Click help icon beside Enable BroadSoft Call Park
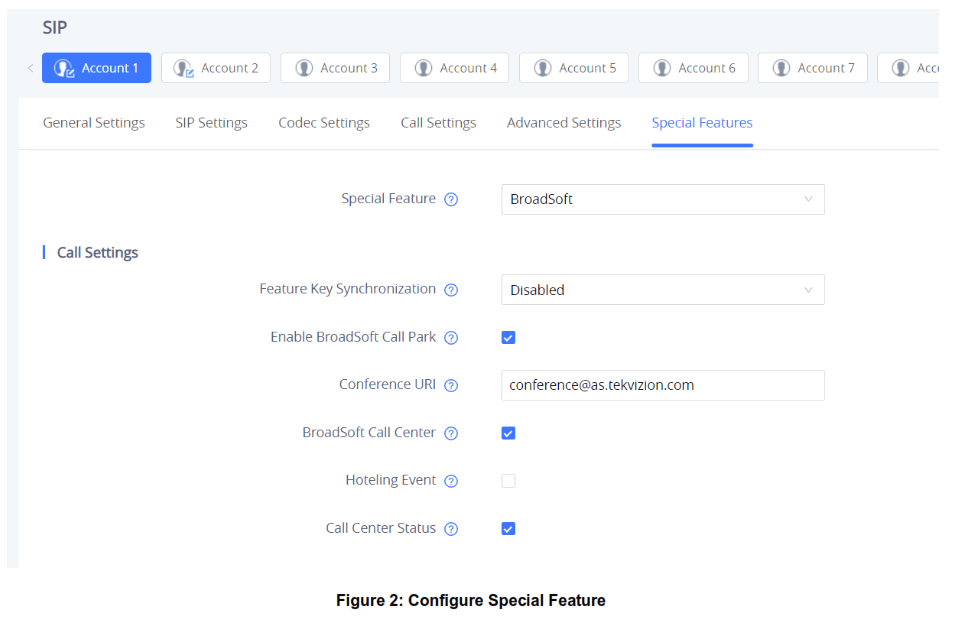The image size is (955, 621). (x=451, y=338)
